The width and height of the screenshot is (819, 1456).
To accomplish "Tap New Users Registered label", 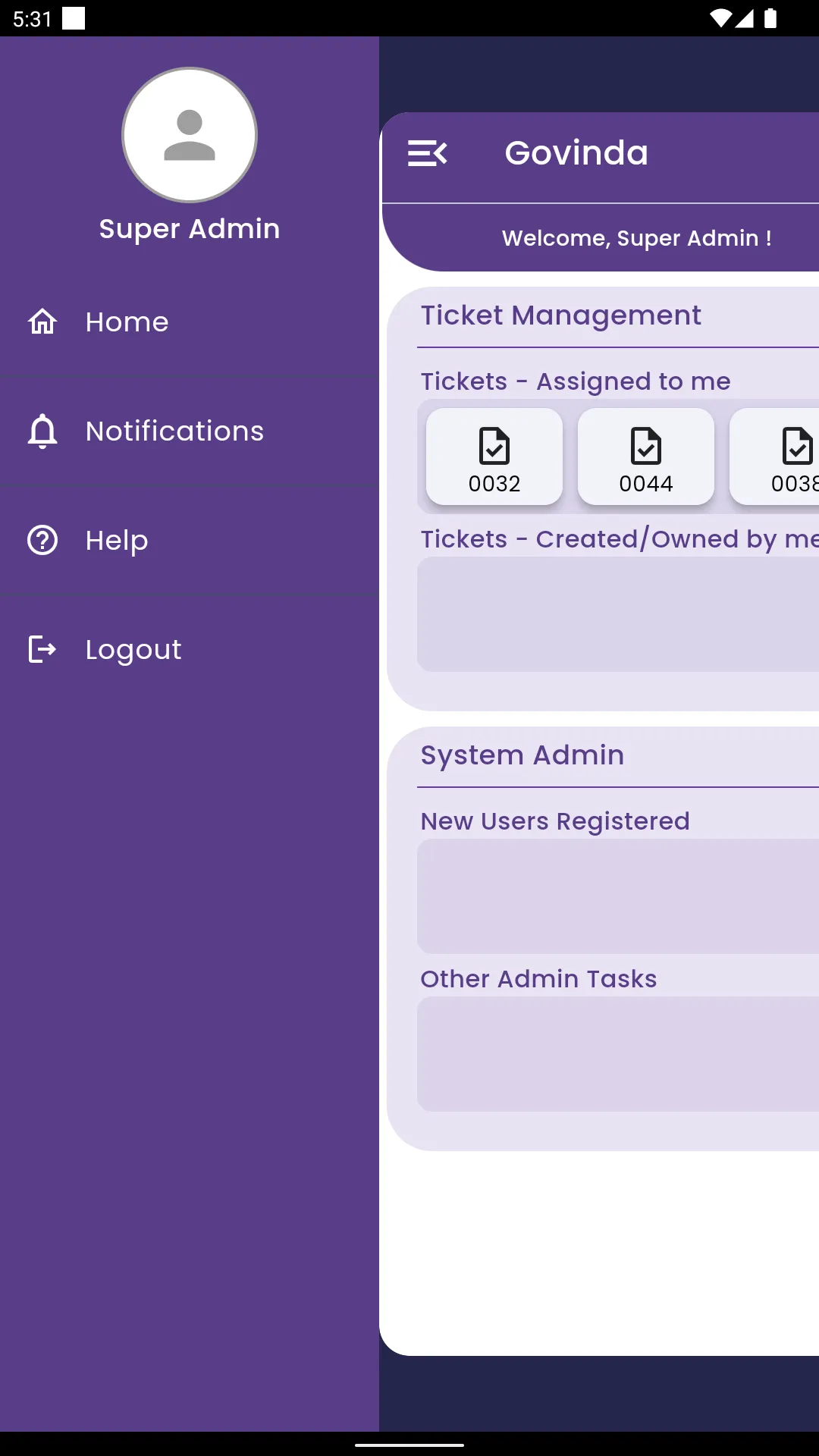I will coord(555,821).
